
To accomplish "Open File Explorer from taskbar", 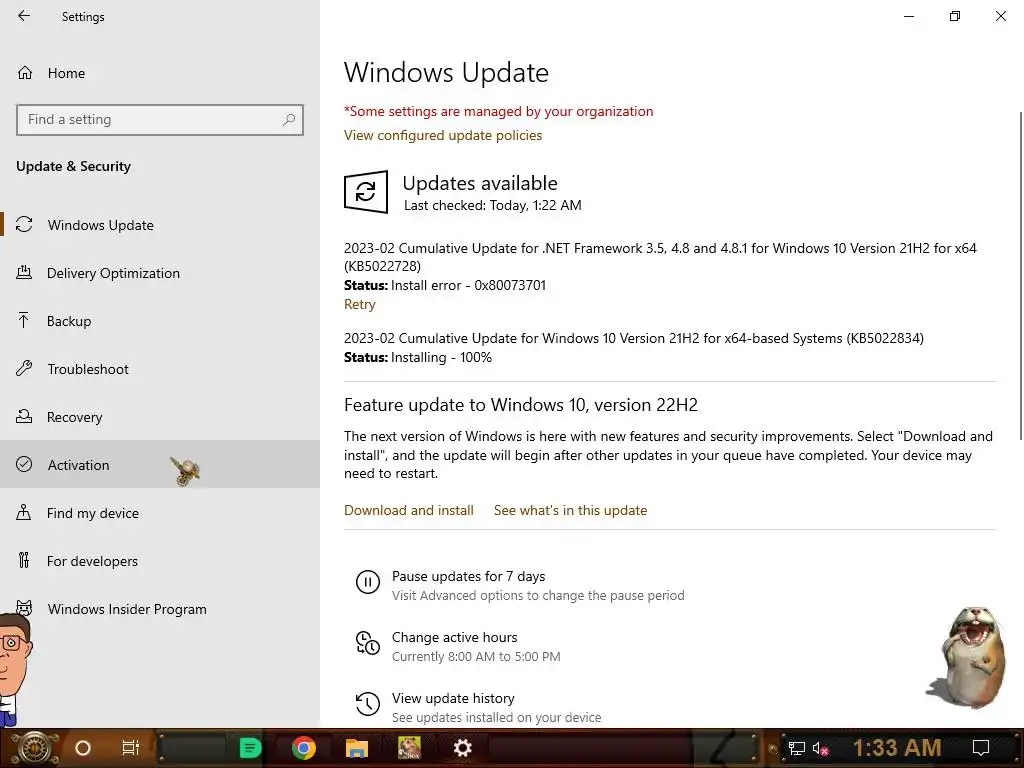I will (357, 748).
